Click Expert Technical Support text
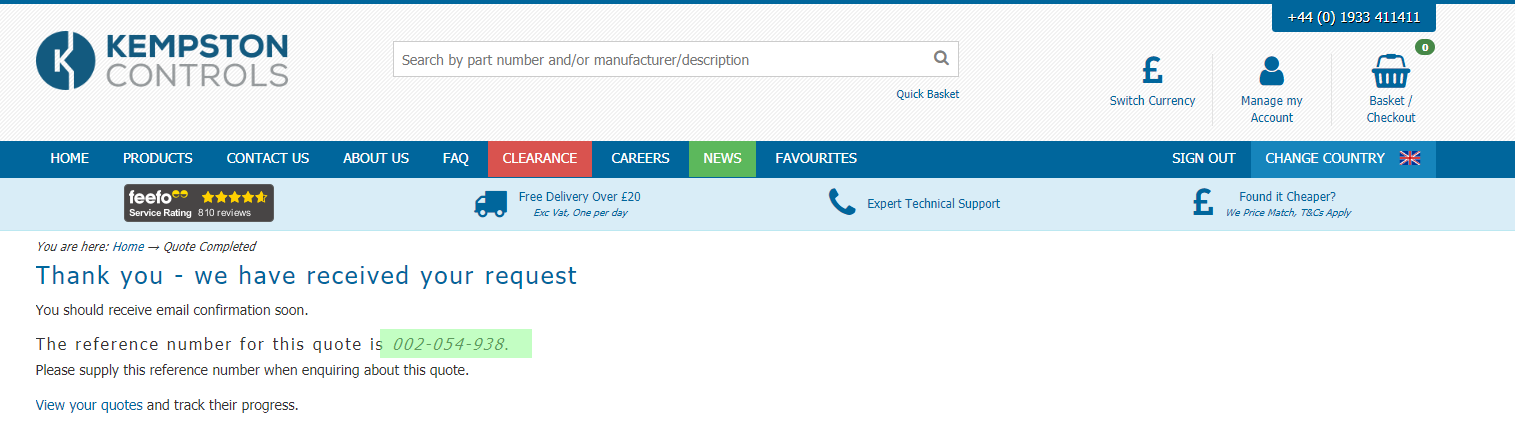The width and height of the screenshot is (1515, 448). click(933, 204)
